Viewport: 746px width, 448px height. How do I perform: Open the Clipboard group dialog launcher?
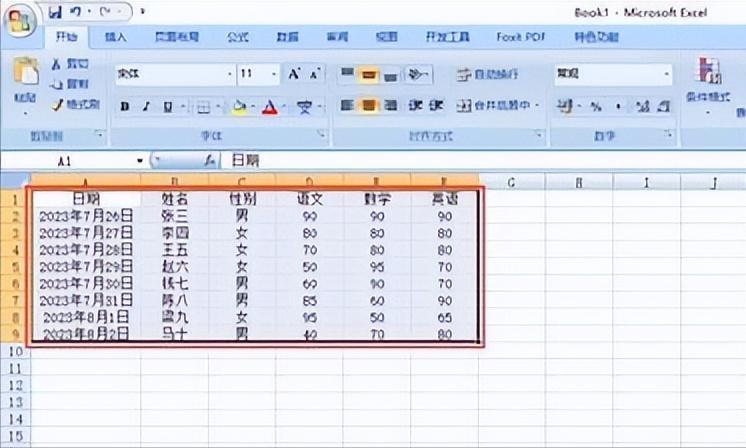point(99,135)
